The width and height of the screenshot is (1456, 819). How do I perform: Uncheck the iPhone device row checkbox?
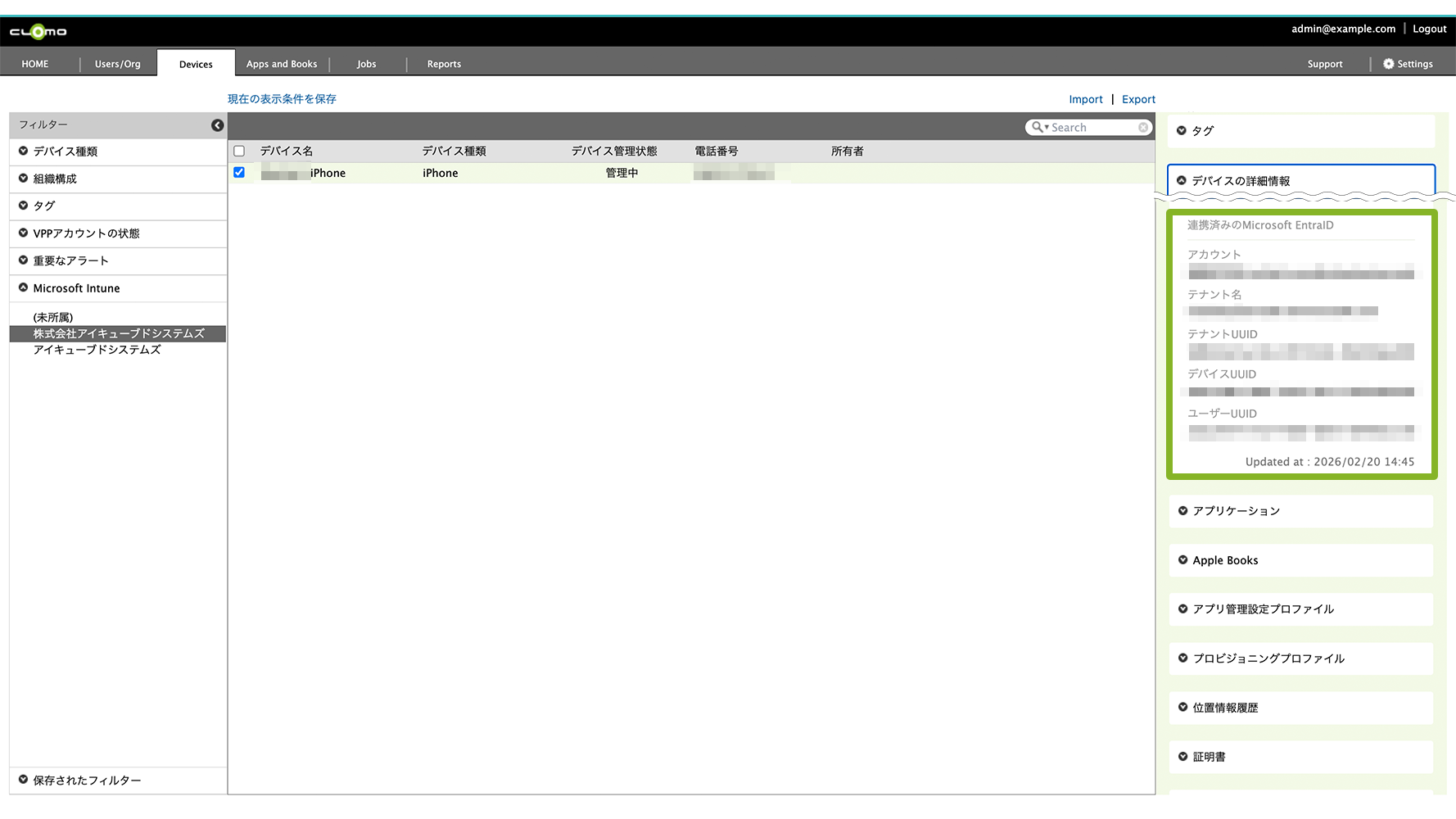pyautogui.click(x=239, y=173)
